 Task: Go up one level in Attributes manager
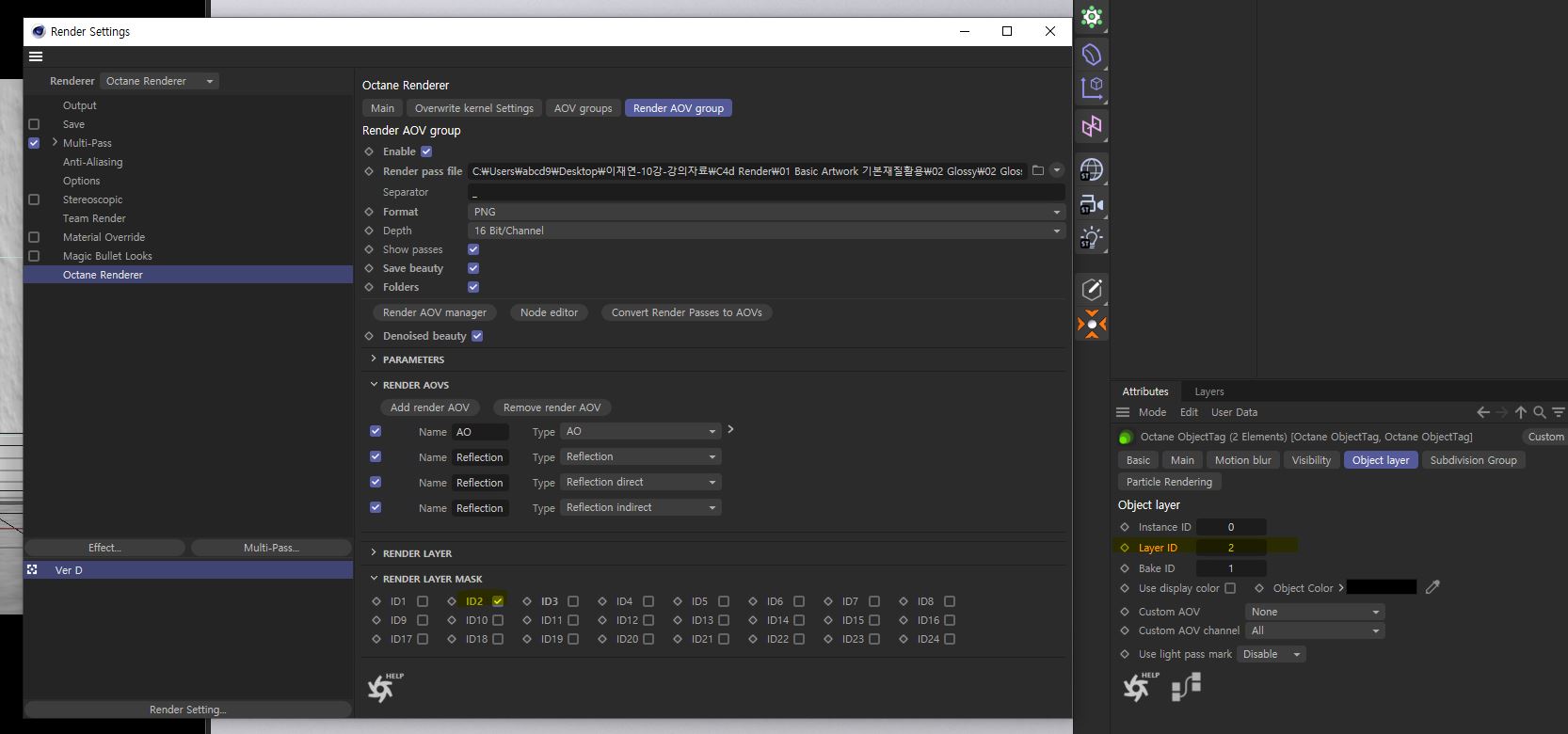(1520, 412)
